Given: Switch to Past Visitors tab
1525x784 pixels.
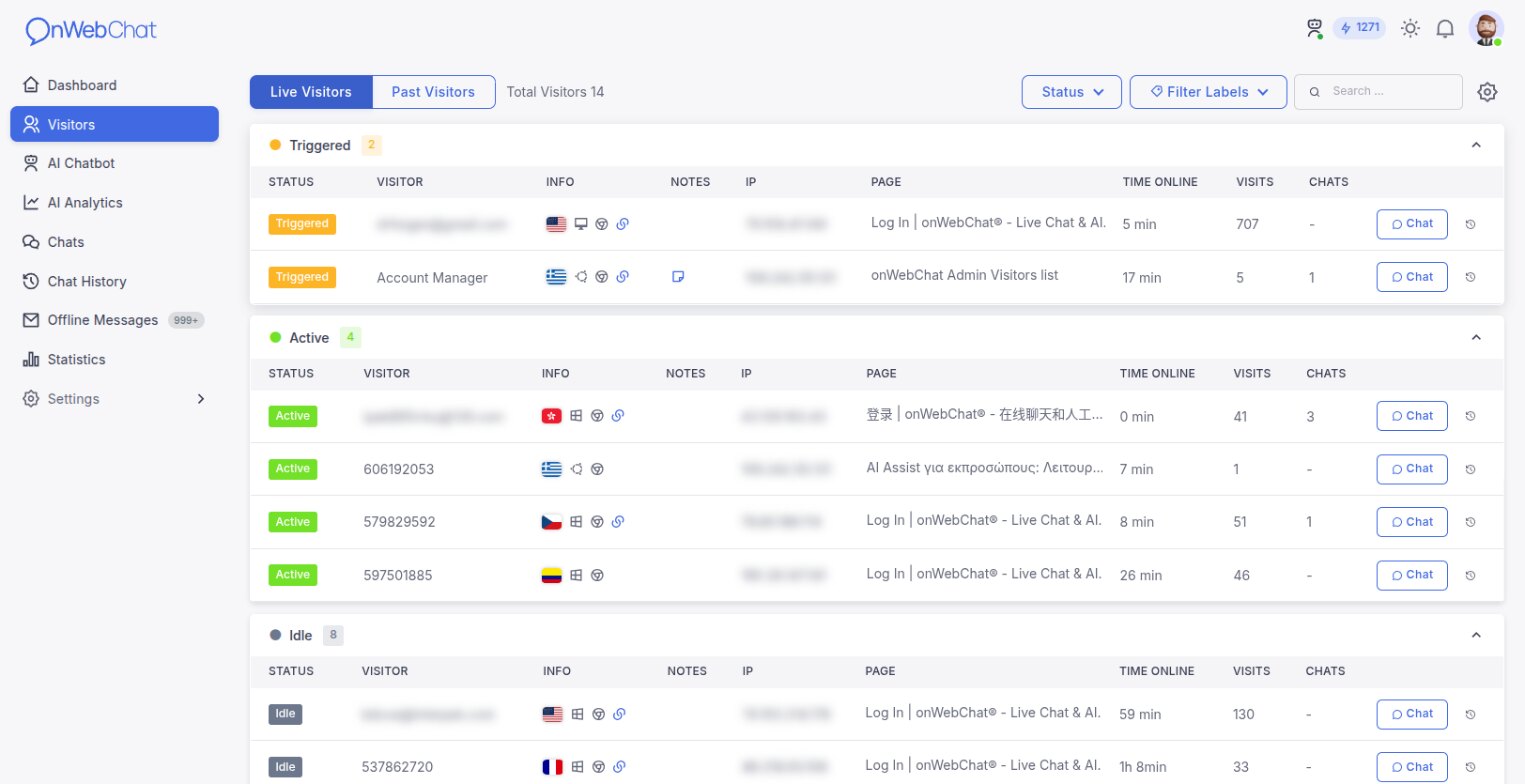Looking at the screenshot, I should coord(433,92).
